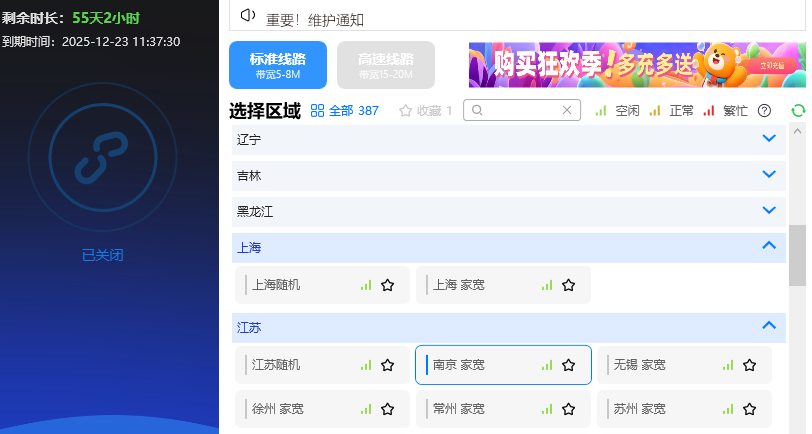Screen dimensions: 812x434
Task: Switch to 标准线路 tab
Action: pyautogui.click(x=278, y=65)
